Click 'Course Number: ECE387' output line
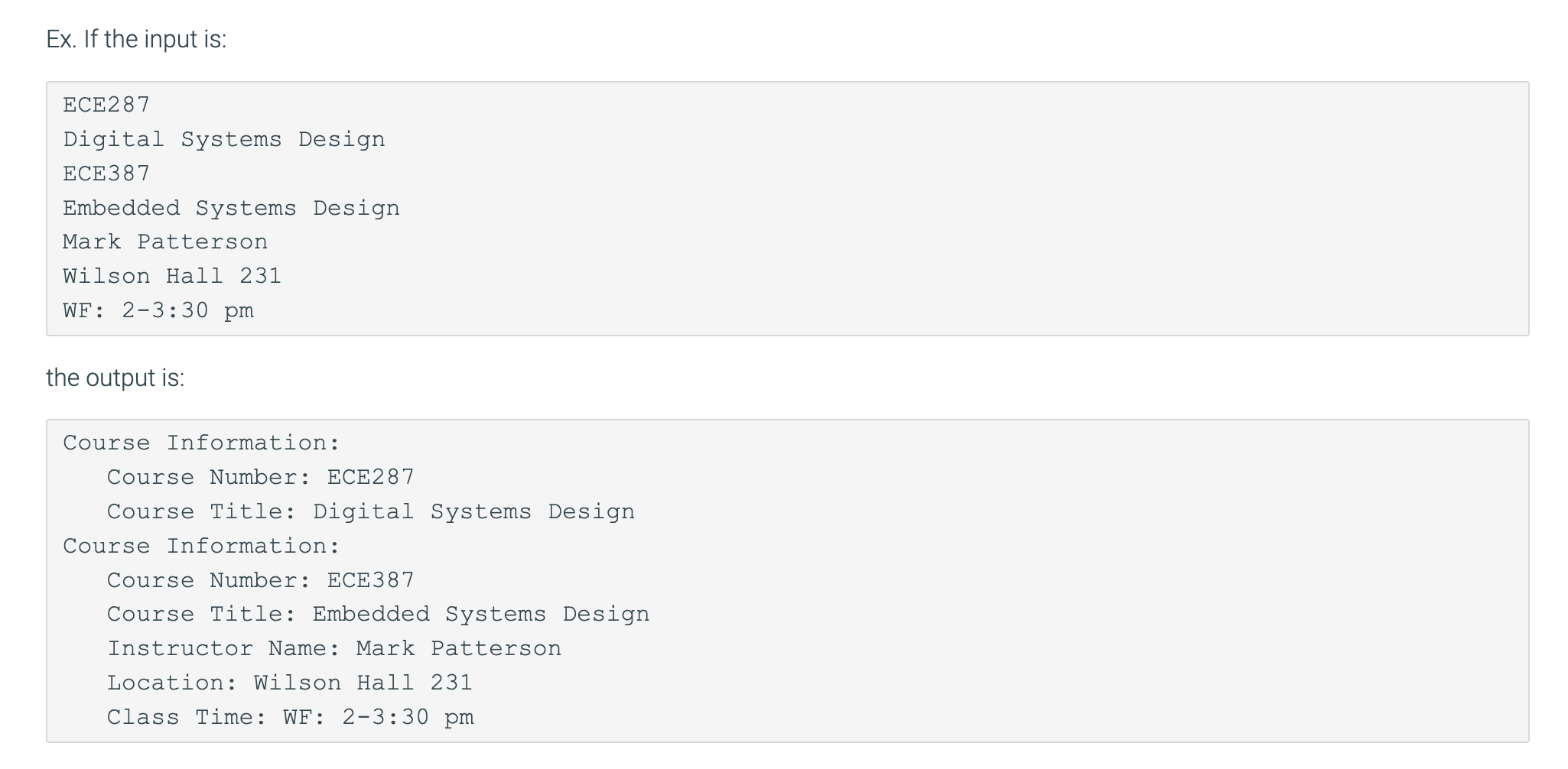1568x769 pixels. (260, 580)
